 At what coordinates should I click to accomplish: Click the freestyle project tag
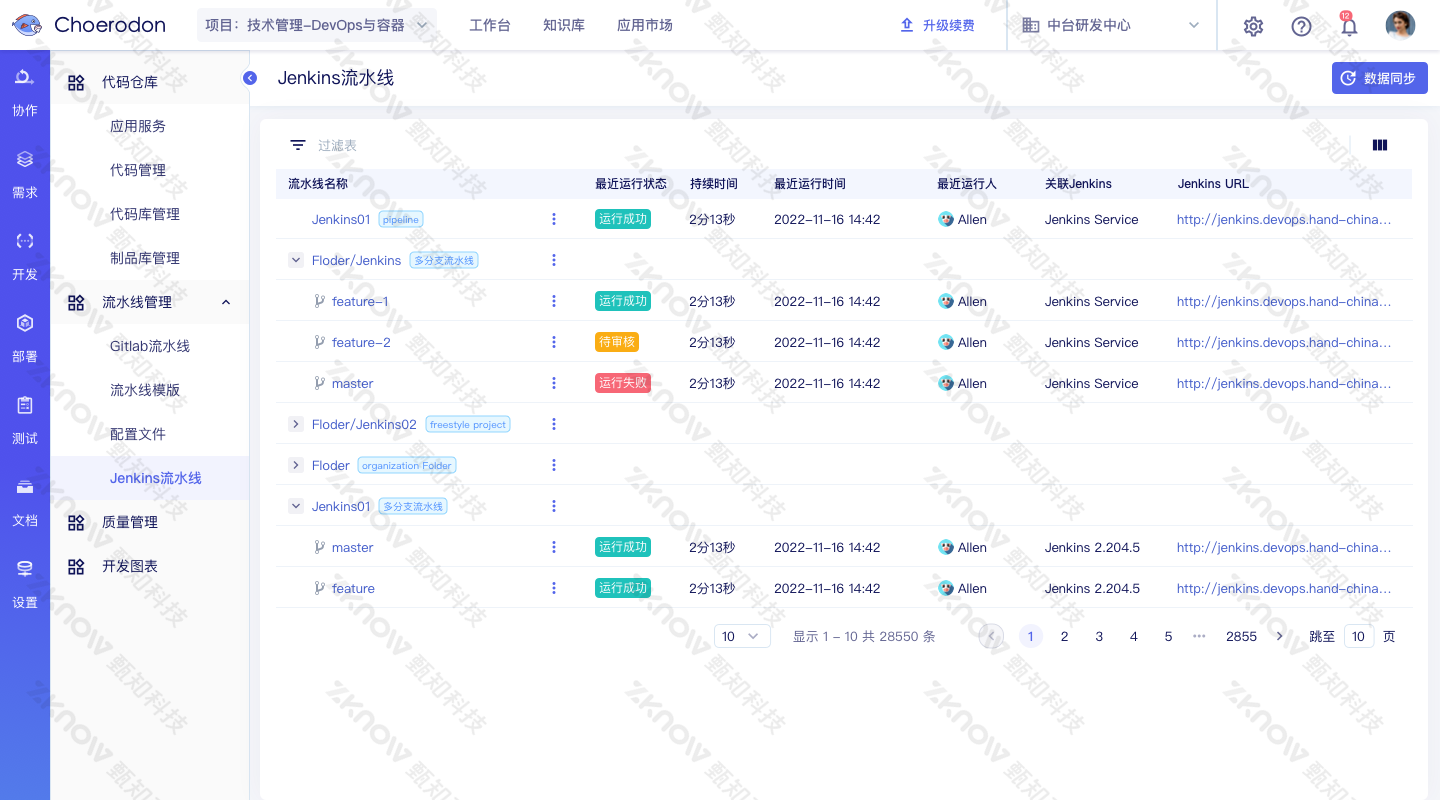pos(468,424)
